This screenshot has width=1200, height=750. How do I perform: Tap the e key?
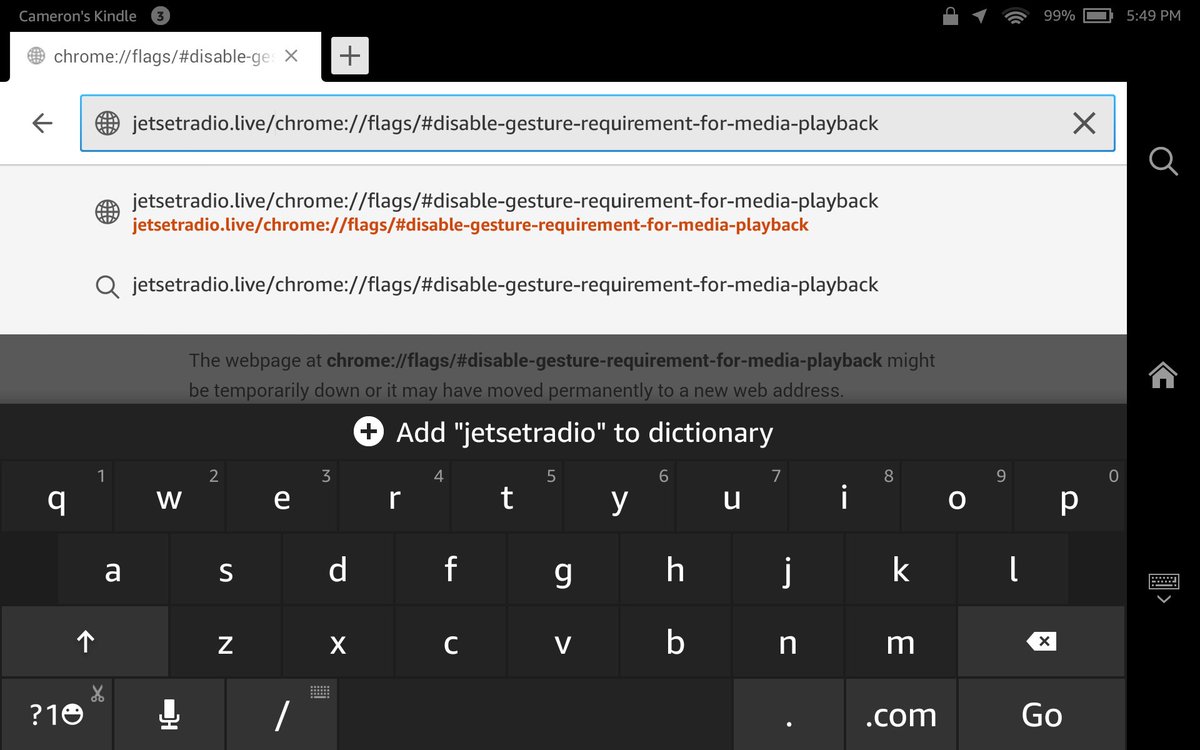[x=282, y=497]
